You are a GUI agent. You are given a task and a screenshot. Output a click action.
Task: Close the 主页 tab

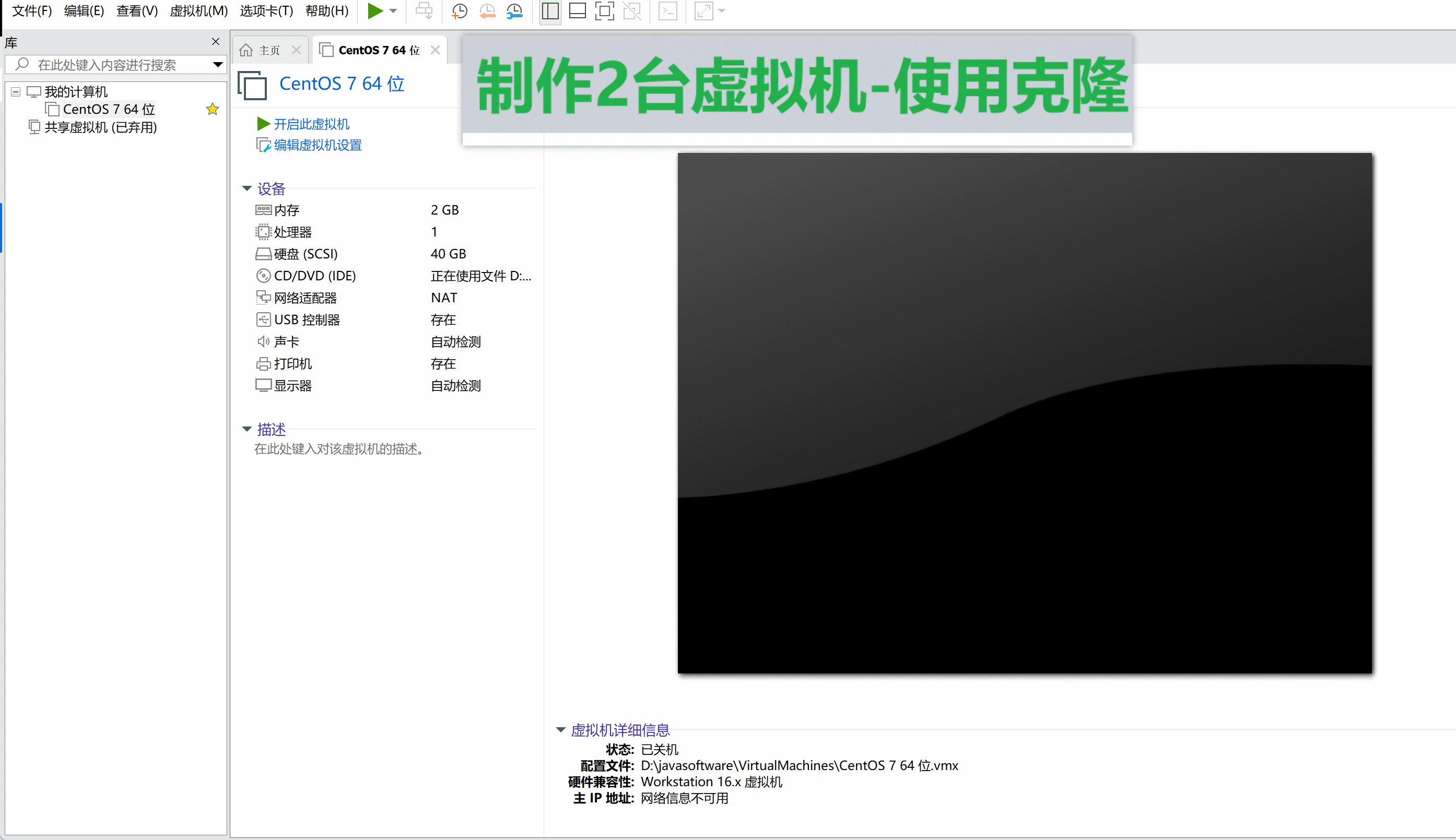[296, 50]
